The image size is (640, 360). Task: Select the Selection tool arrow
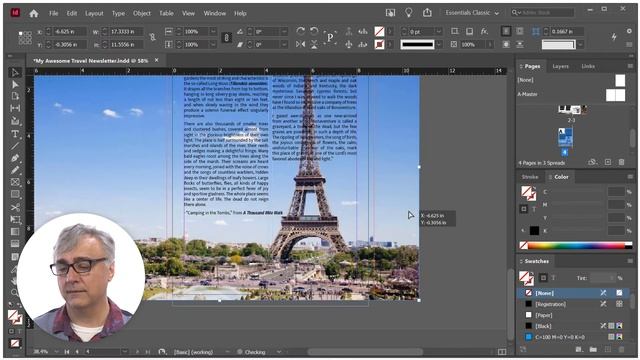15,73
